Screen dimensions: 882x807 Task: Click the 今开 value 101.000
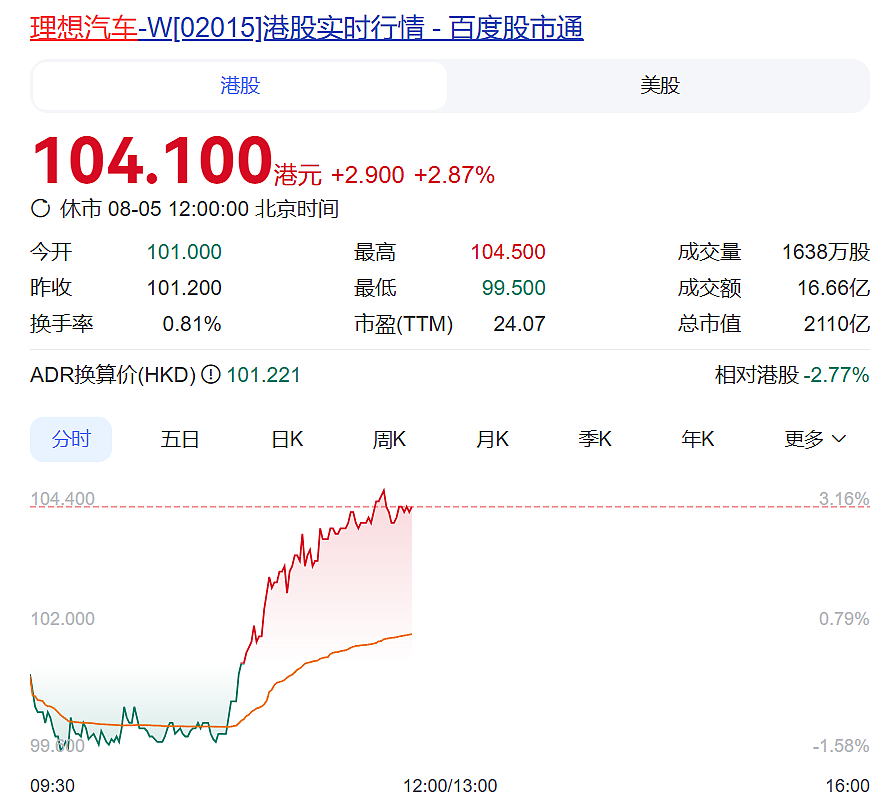(184, 252)
